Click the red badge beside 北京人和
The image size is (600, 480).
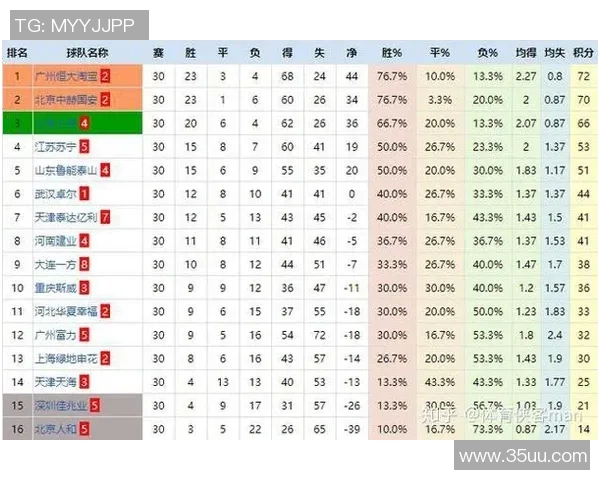point(84,429)
